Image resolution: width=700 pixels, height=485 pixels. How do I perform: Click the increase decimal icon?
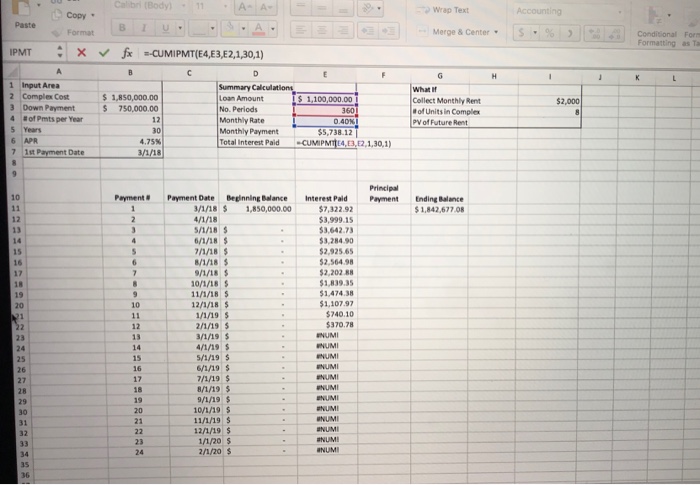click(x=594, y=34)
